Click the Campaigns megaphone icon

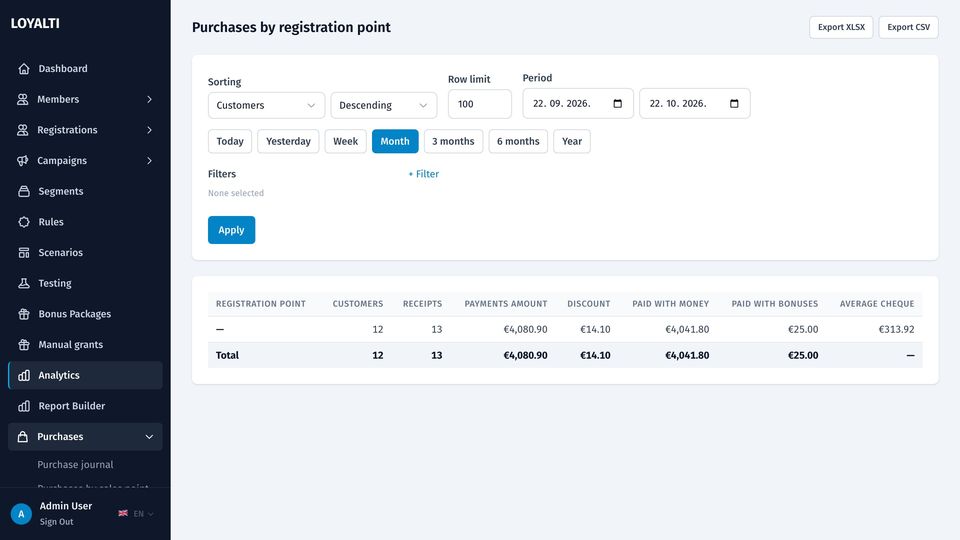coord(23,160)
